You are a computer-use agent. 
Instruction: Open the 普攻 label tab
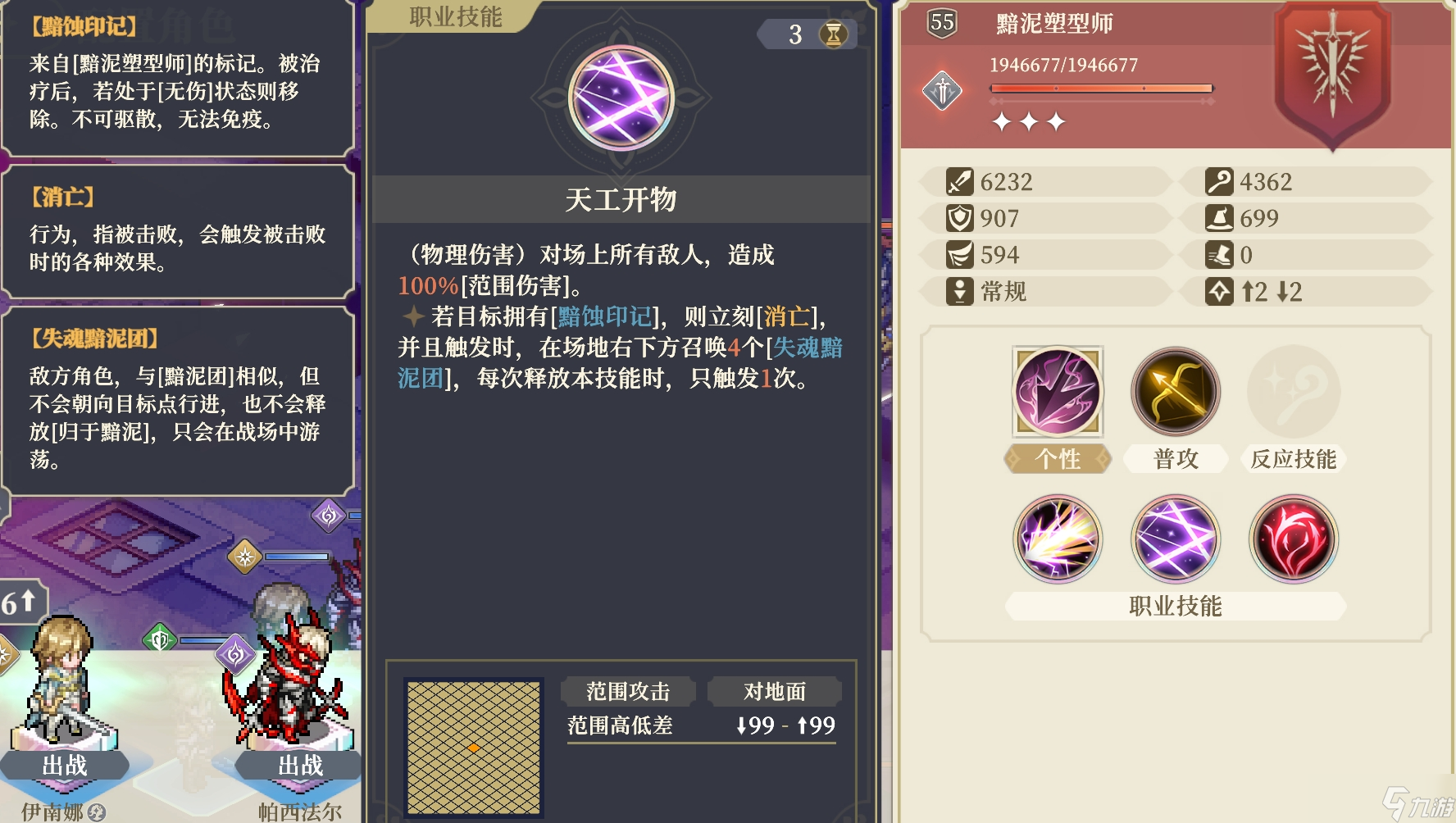1176,459
